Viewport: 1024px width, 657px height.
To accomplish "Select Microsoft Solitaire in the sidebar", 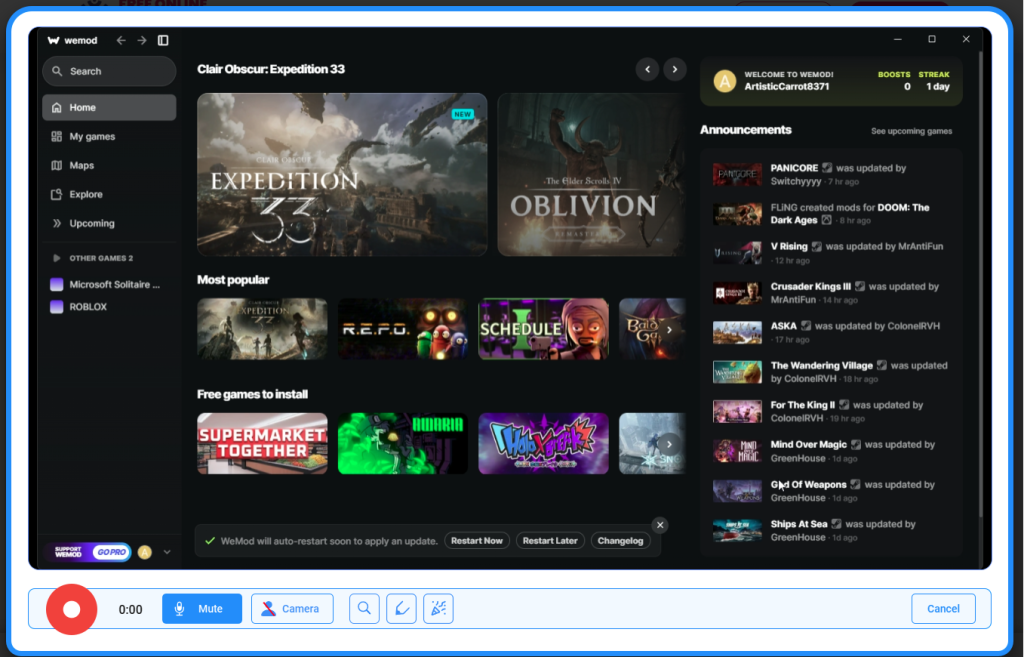I will point(106,285).
